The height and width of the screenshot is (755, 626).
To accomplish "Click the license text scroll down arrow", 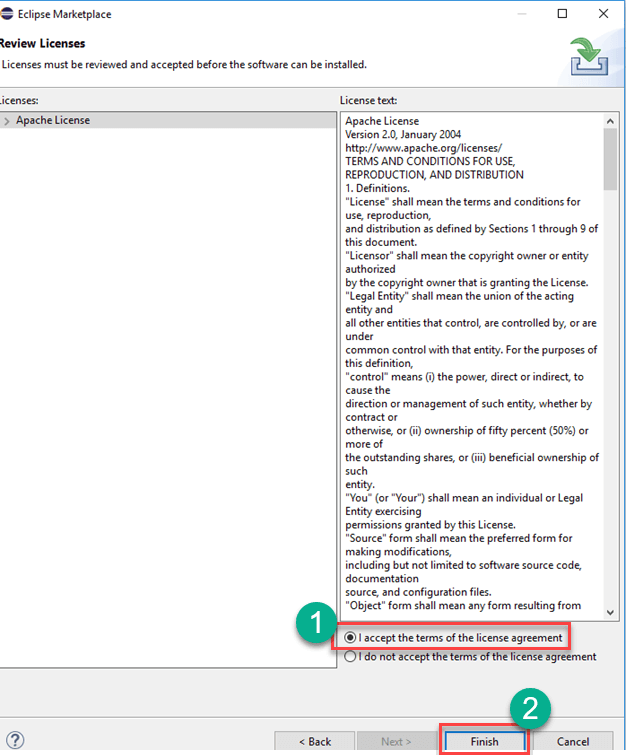I will pos(610,611).
